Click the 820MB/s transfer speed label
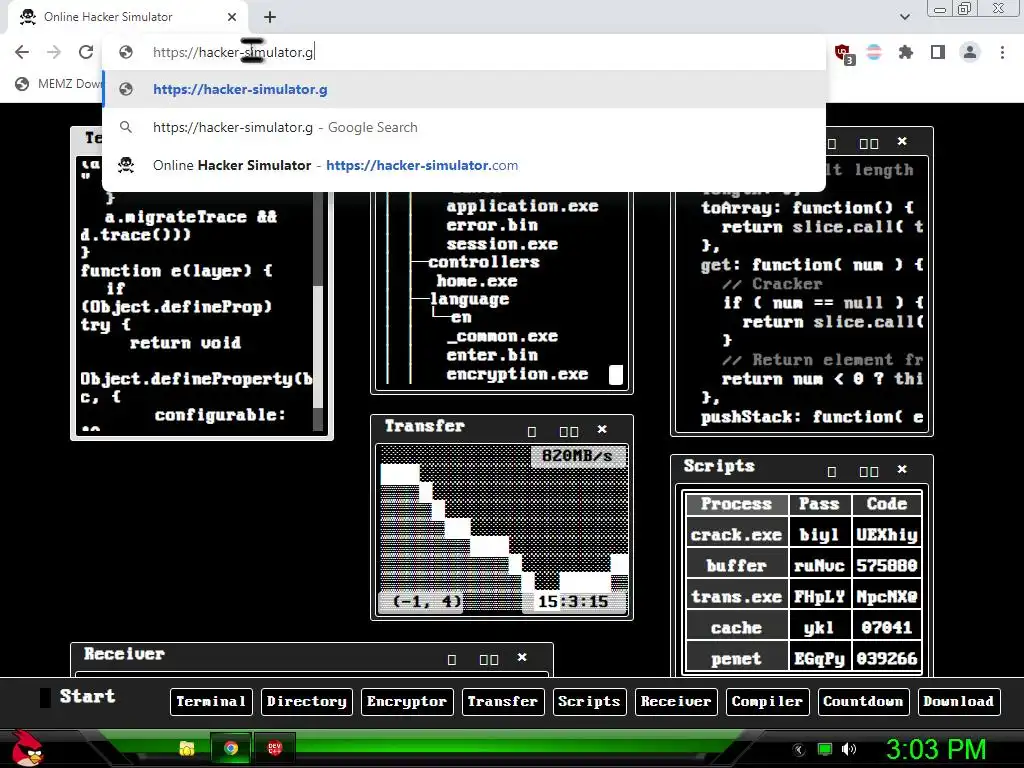 [x=577, y=456]
